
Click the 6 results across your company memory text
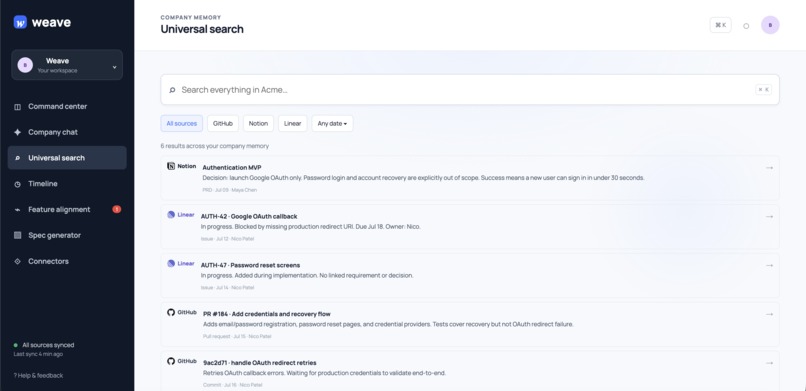click(214, 146)
